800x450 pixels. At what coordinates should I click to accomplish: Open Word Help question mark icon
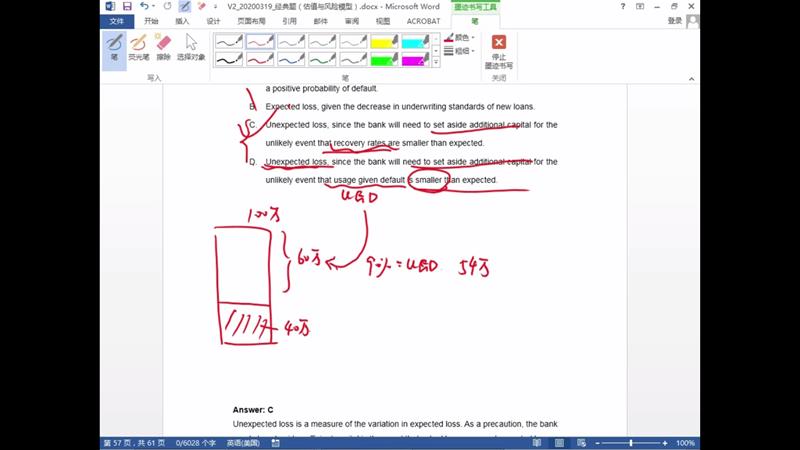622,6
